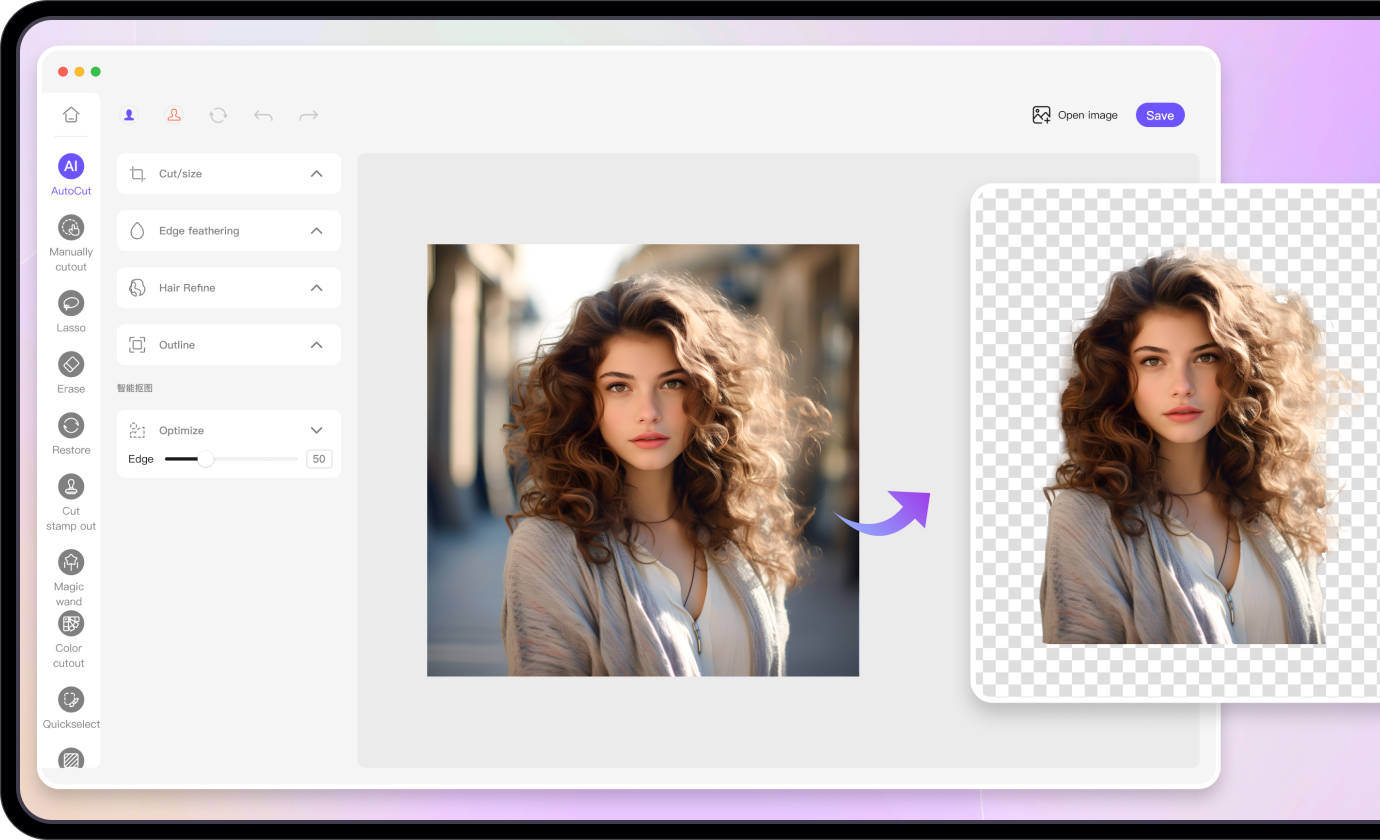Toggle the red person outline icon

coord(174,115)
